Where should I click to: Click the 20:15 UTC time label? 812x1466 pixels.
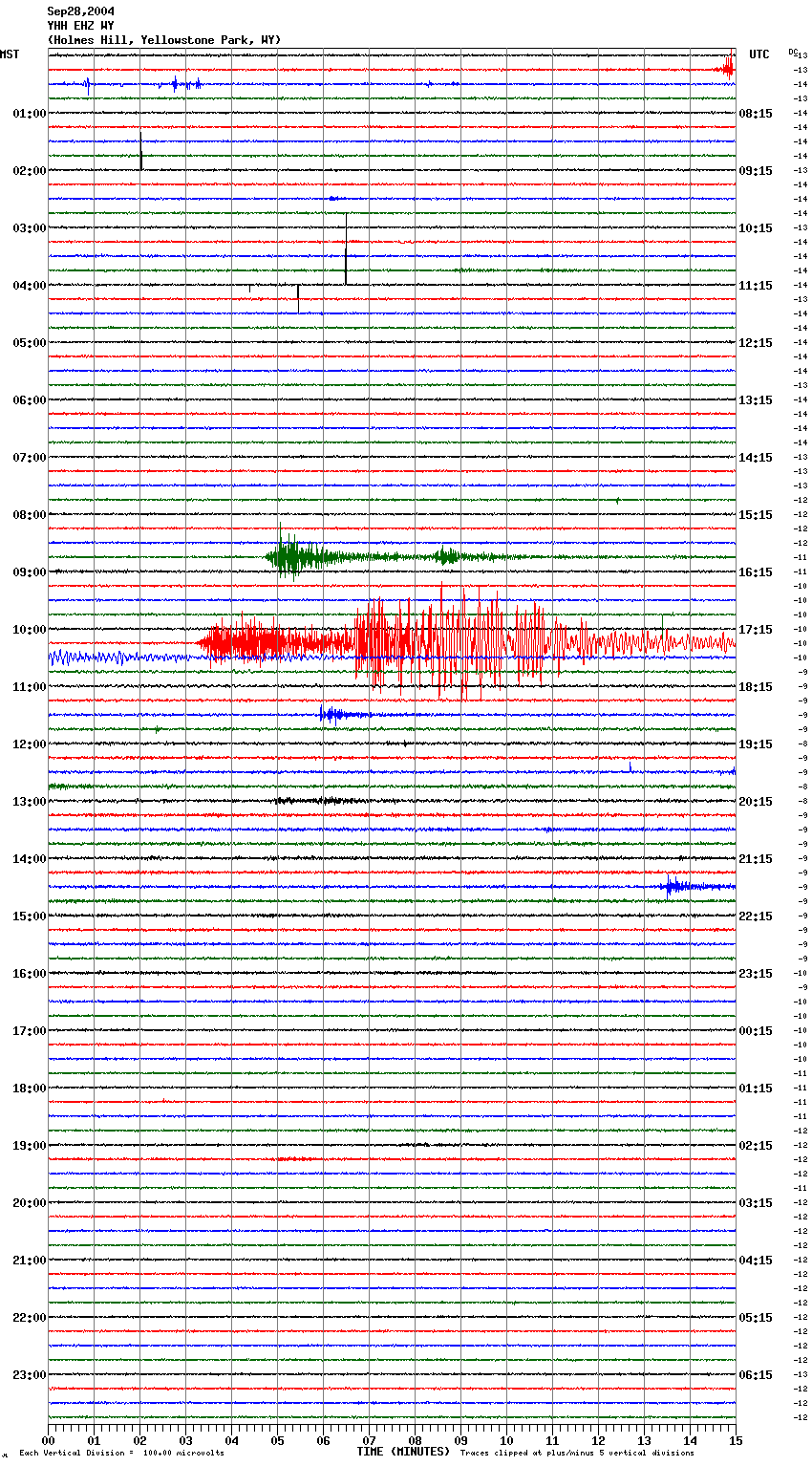pyautogui.click(x=756, y=802)
